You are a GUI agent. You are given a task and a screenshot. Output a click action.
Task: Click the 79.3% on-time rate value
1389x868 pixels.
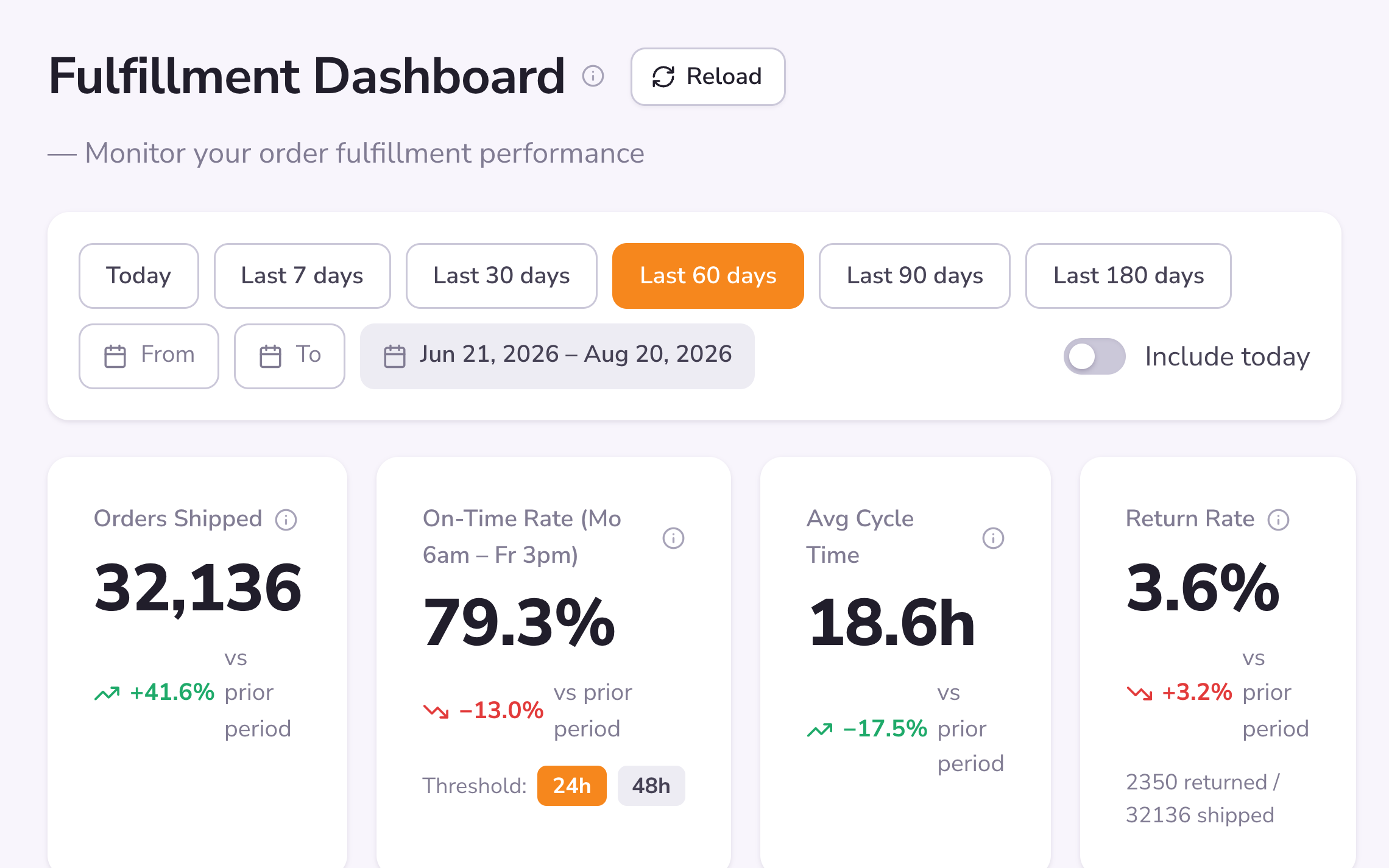[x=519, y=623]
